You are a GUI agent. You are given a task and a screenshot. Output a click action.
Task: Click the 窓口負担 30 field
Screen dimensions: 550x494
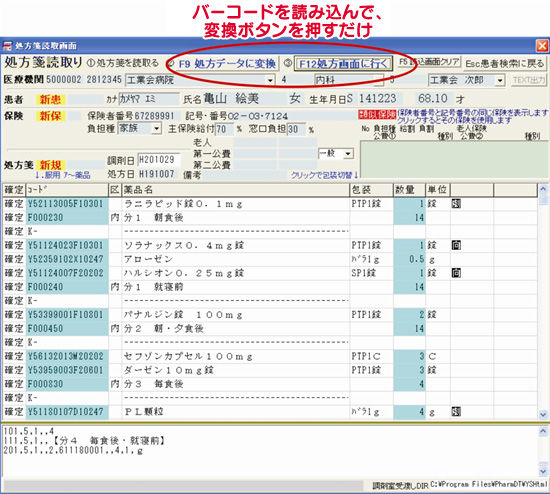[296, 129]
